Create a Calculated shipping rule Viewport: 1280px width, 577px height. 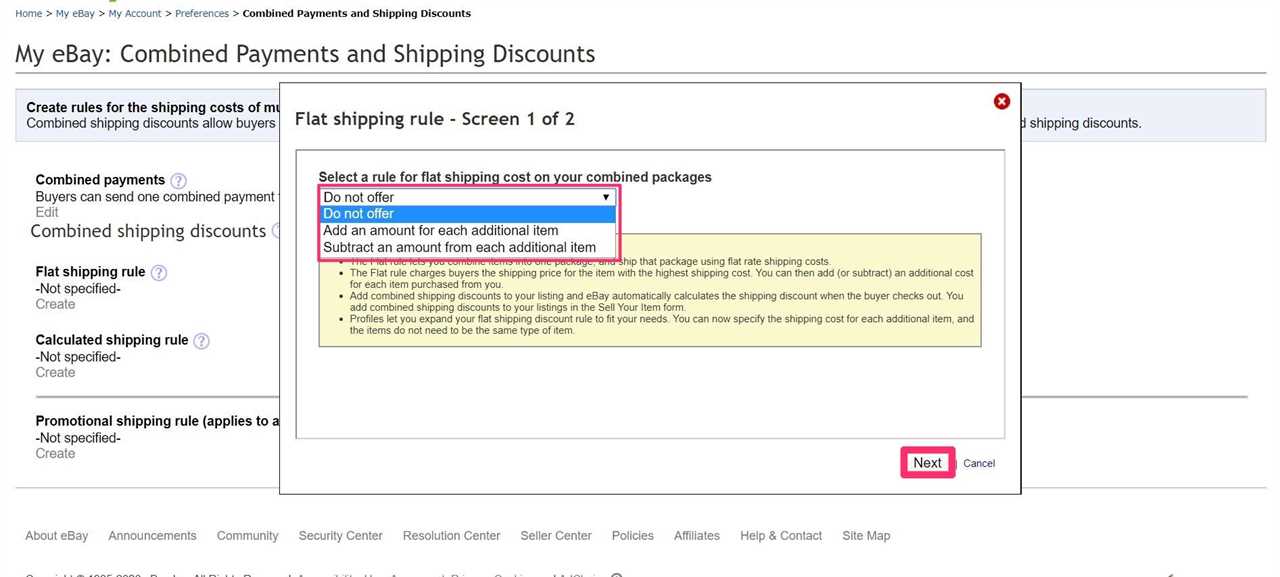54,371
